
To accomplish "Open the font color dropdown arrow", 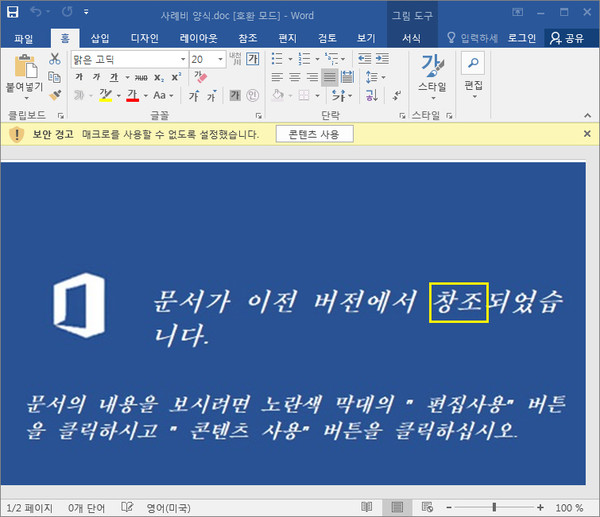I will click(145, 96).
